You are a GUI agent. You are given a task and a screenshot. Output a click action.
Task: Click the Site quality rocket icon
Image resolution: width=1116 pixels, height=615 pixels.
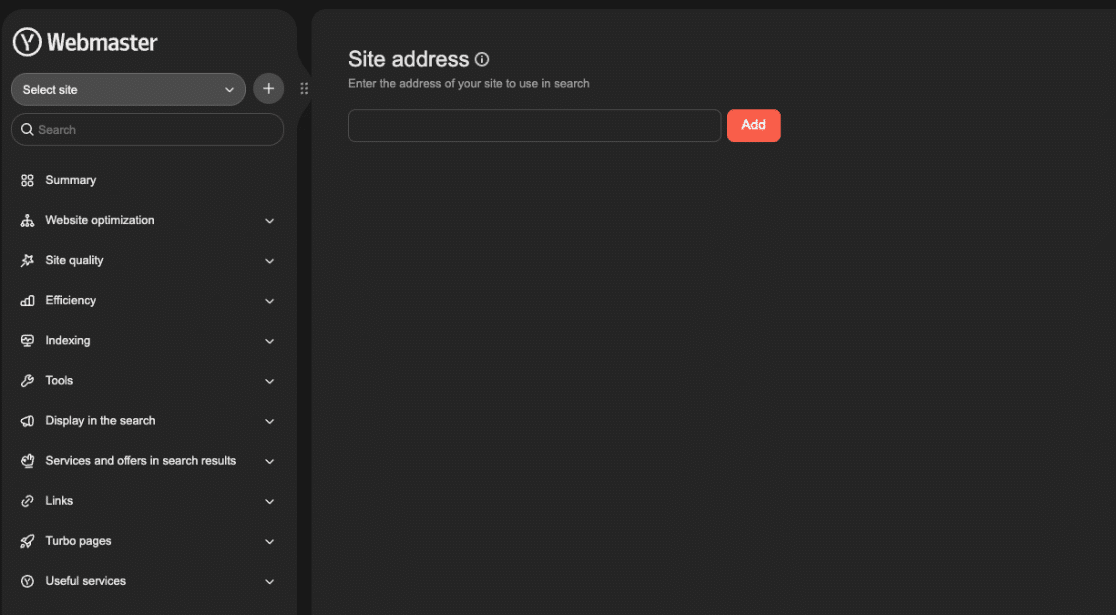pos(27,260)
